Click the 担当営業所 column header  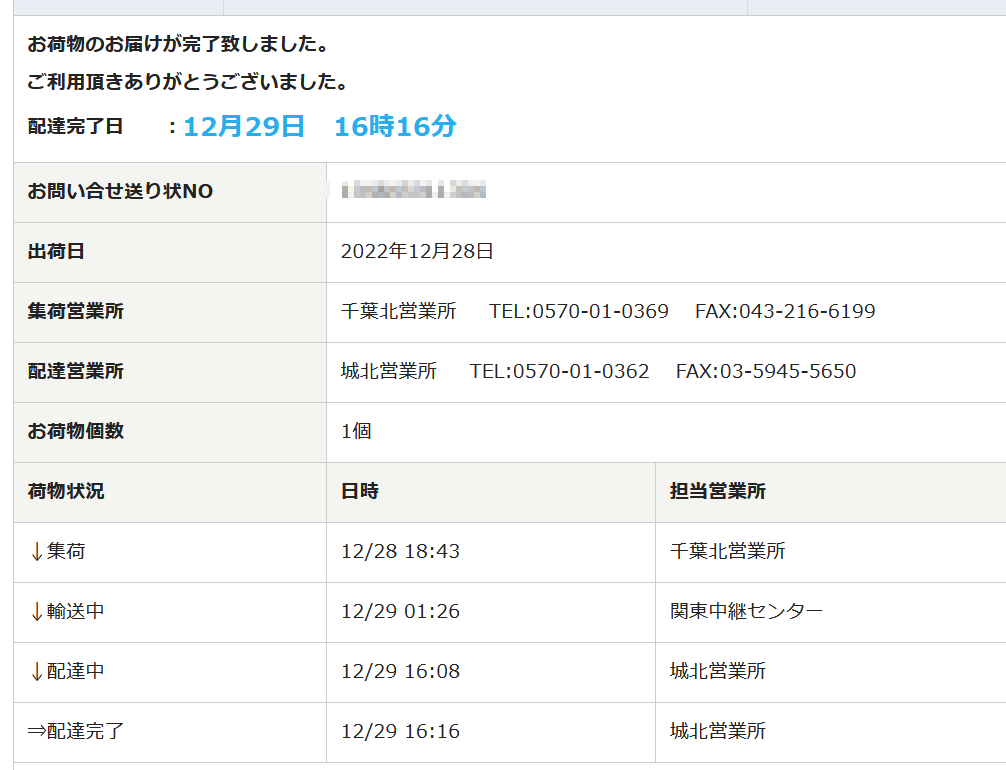(718, 492)
